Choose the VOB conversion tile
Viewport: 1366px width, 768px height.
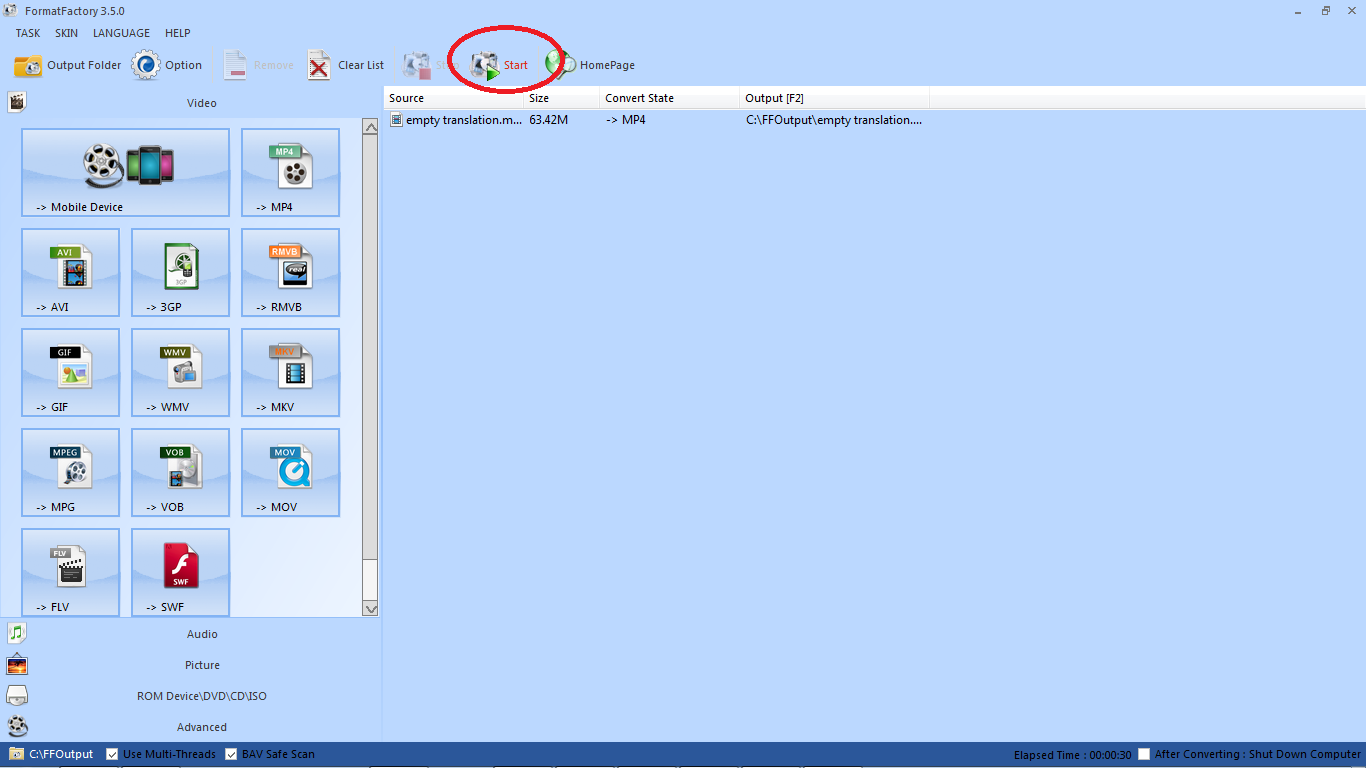[x=180, y=472]
